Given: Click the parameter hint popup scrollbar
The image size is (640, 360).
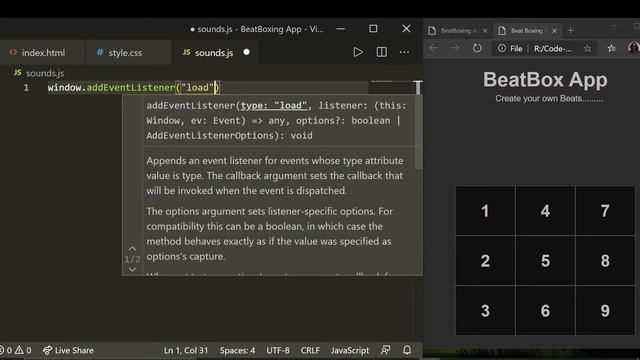Looking at the screenshot, I should [x=418, y=133].
